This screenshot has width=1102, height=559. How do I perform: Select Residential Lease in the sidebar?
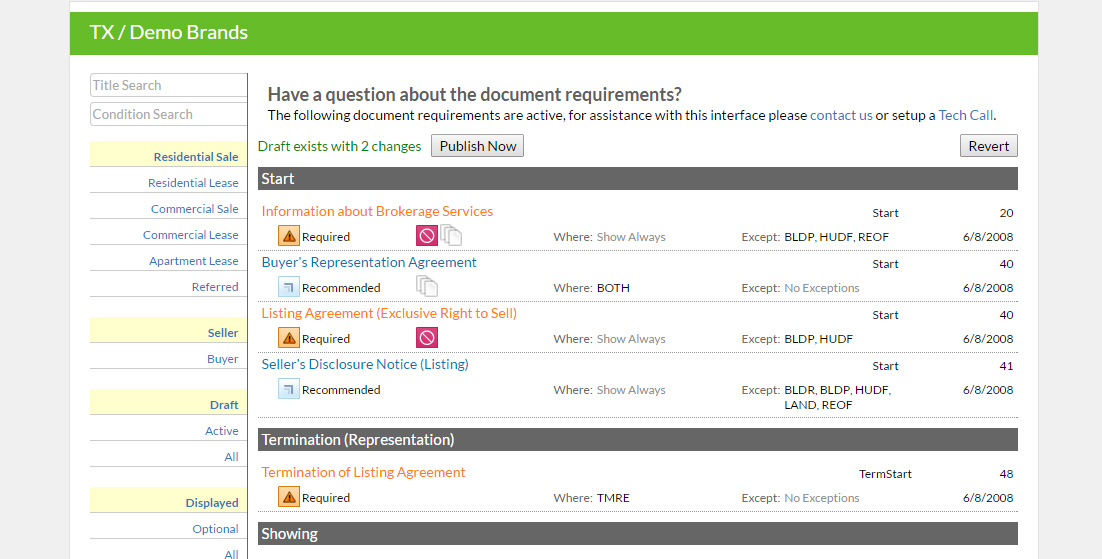(193, 183)
